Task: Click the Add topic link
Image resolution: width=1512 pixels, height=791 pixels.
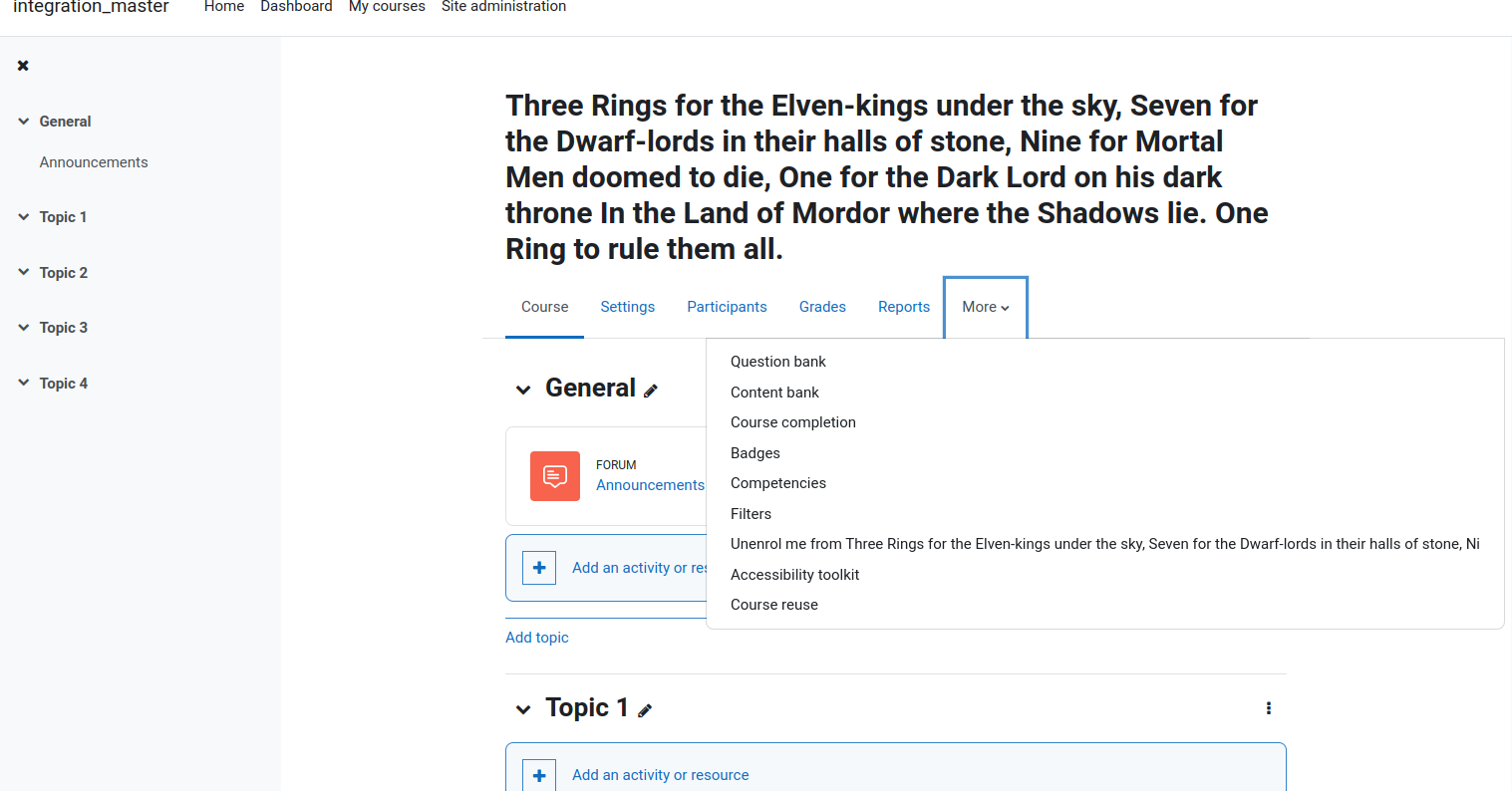Action: 537,638
